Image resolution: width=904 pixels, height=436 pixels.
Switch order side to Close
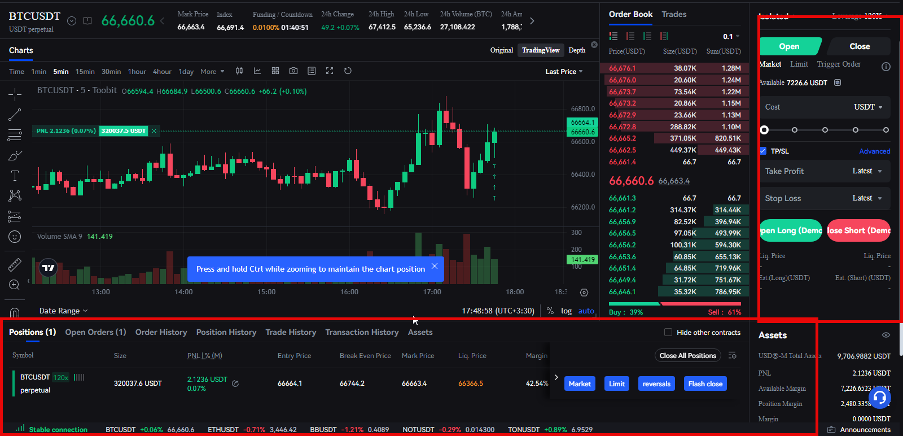click(x=859, y=46)
